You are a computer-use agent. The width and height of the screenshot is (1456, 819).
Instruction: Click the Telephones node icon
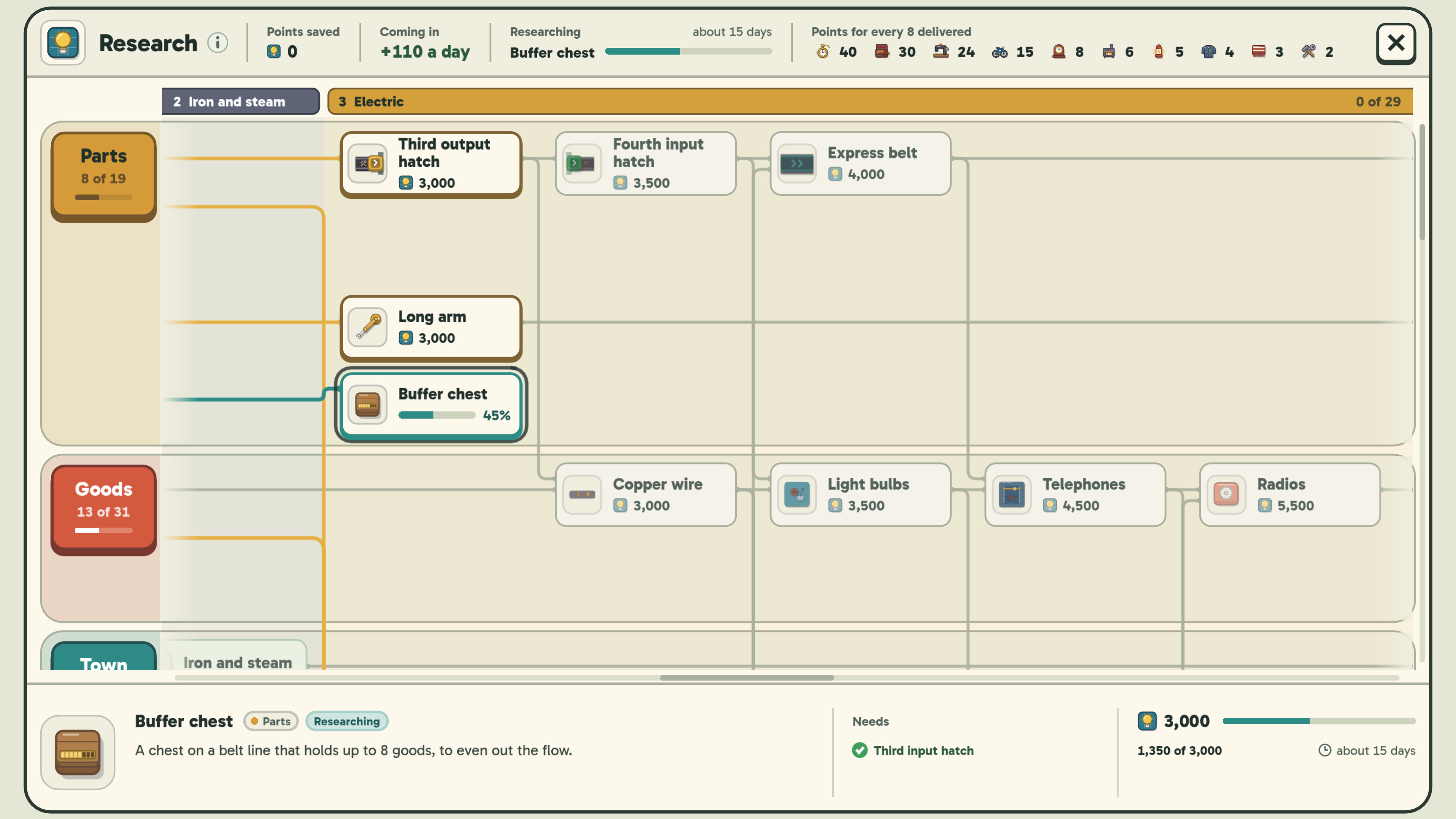pos(1012,494)
